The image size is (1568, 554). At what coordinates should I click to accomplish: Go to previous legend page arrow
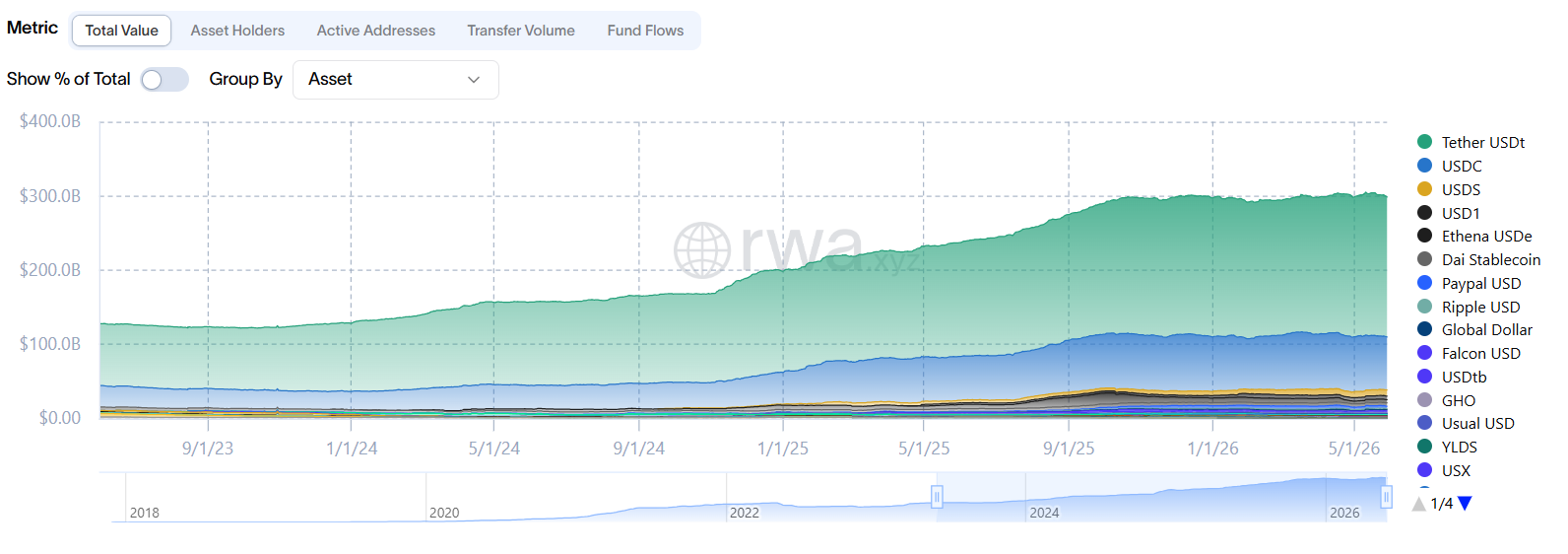coord(1419,504)
